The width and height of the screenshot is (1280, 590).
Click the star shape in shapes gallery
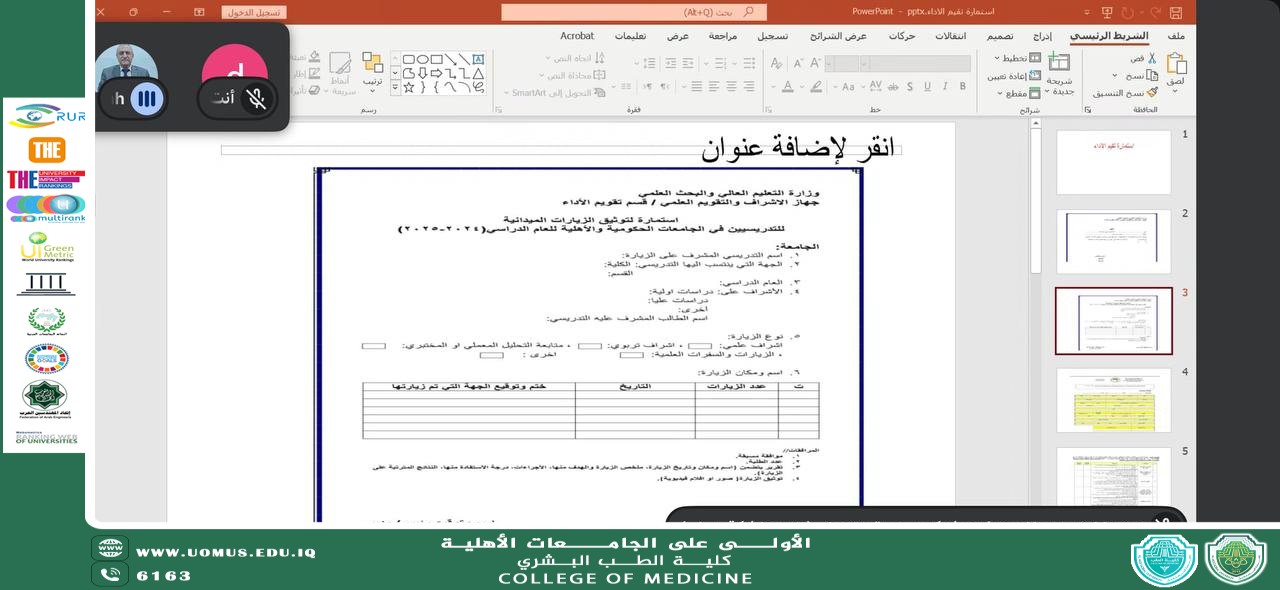pyautogui.click(x=408, y=88)
